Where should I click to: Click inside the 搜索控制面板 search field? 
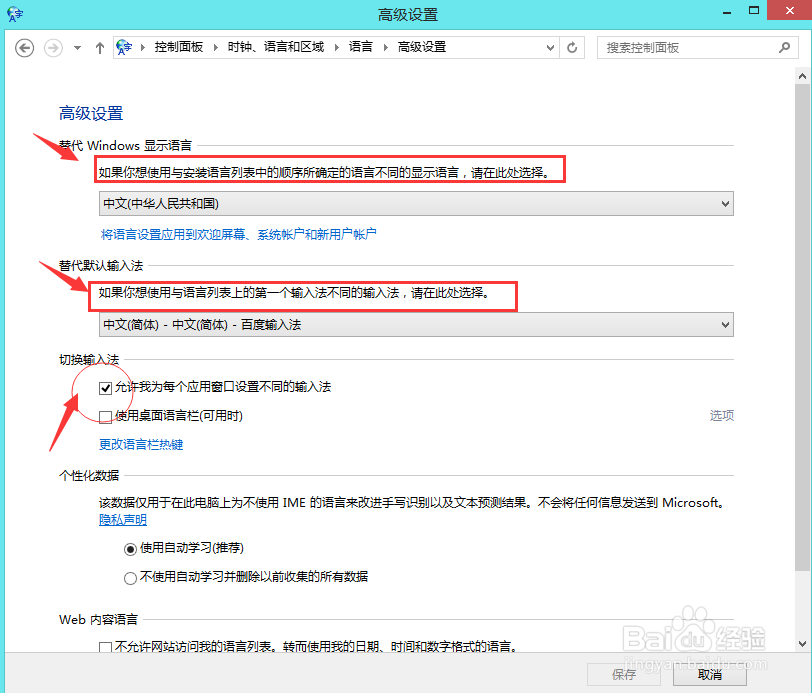(x=680, y=47)
